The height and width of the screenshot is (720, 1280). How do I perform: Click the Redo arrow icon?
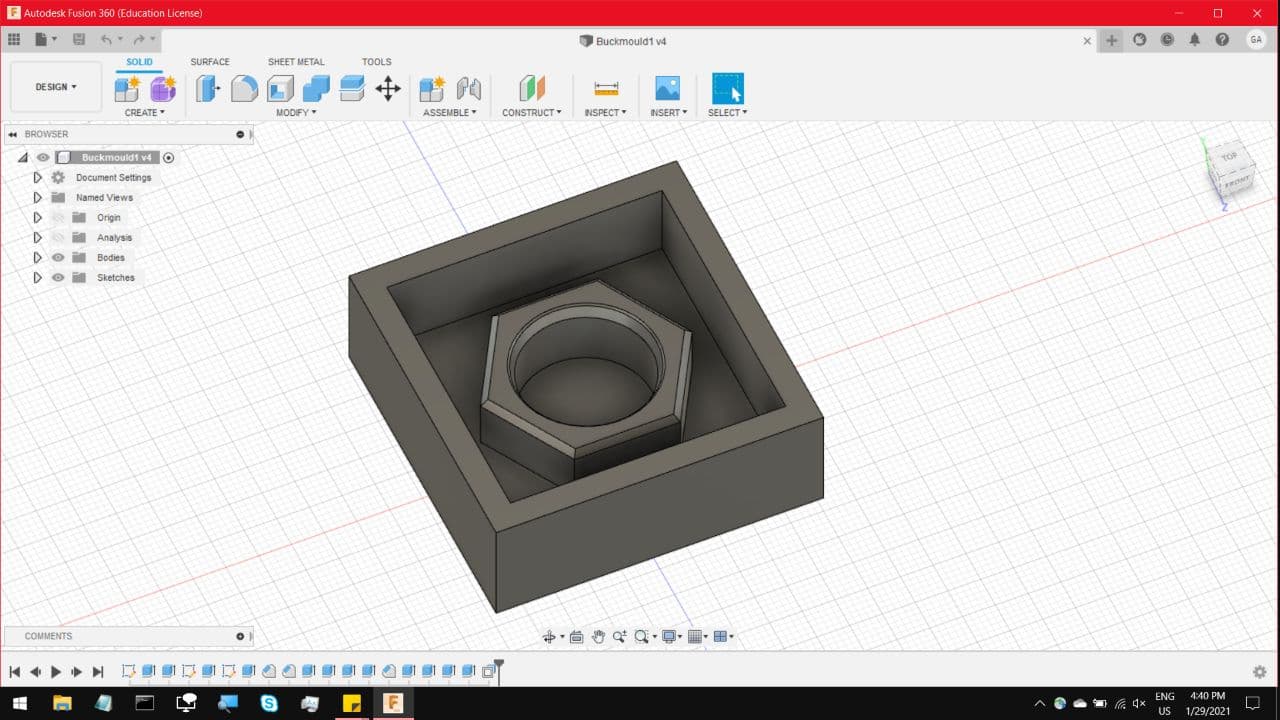coord(139,40)
